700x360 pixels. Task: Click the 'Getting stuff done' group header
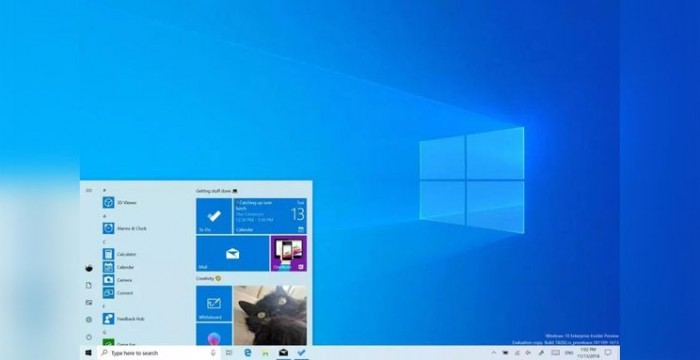coord(217,191)
